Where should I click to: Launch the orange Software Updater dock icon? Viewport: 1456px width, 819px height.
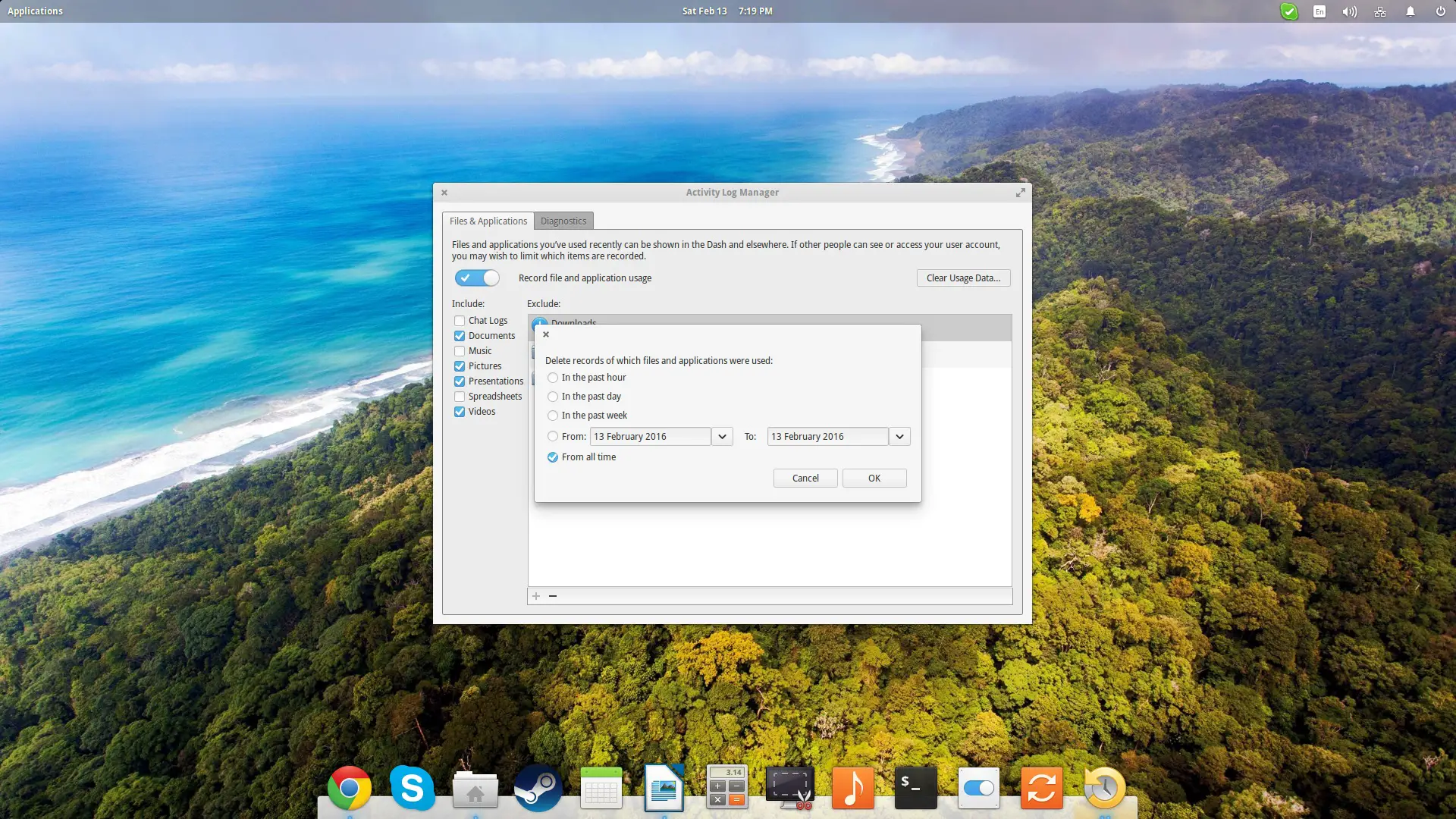[x=1042, y=788]
